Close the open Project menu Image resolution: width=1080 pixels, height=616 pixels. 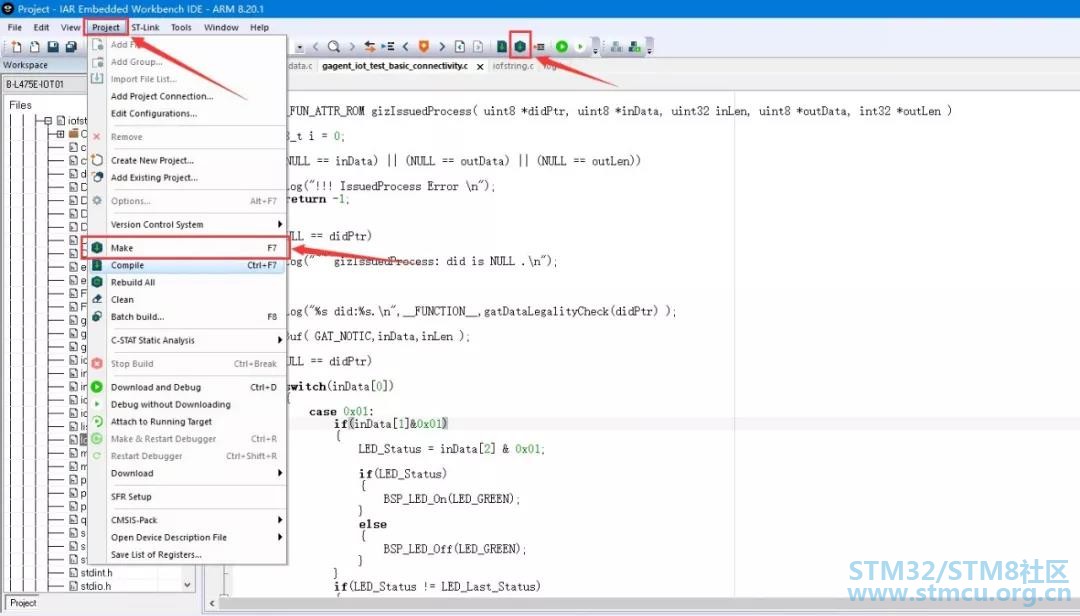(106, 28)
